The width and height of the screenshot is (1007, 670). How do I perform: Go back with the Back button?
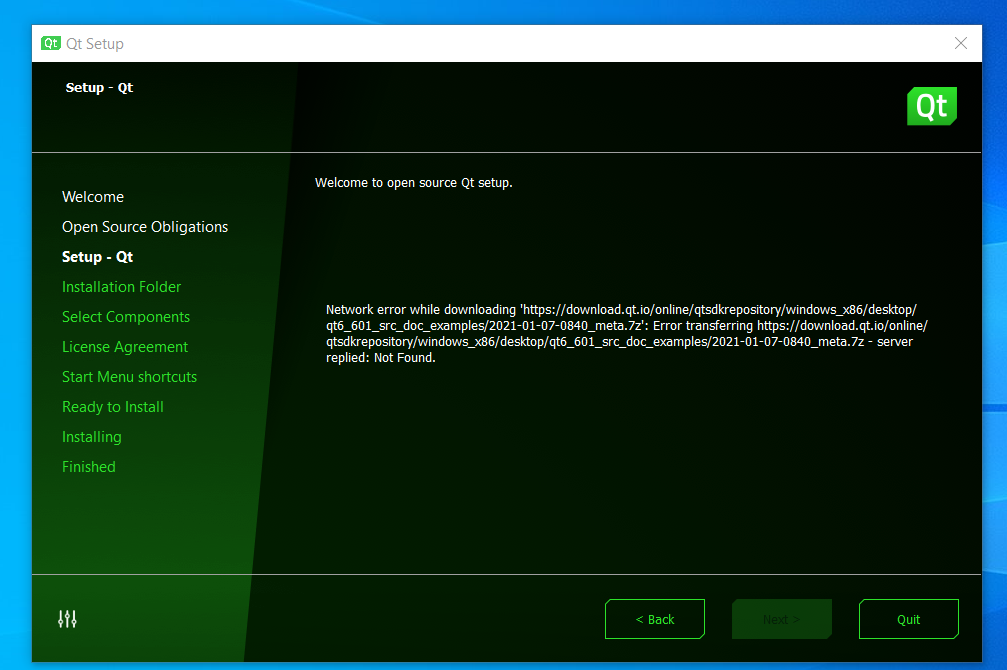[655, 619]
